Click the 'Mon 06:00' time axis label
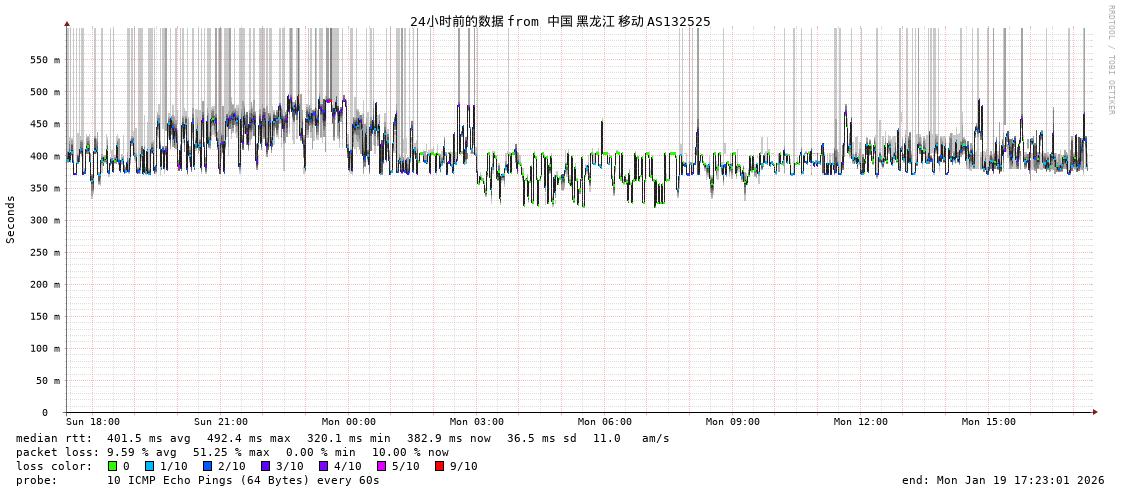 pyautogui.click(x=605, y=422)
